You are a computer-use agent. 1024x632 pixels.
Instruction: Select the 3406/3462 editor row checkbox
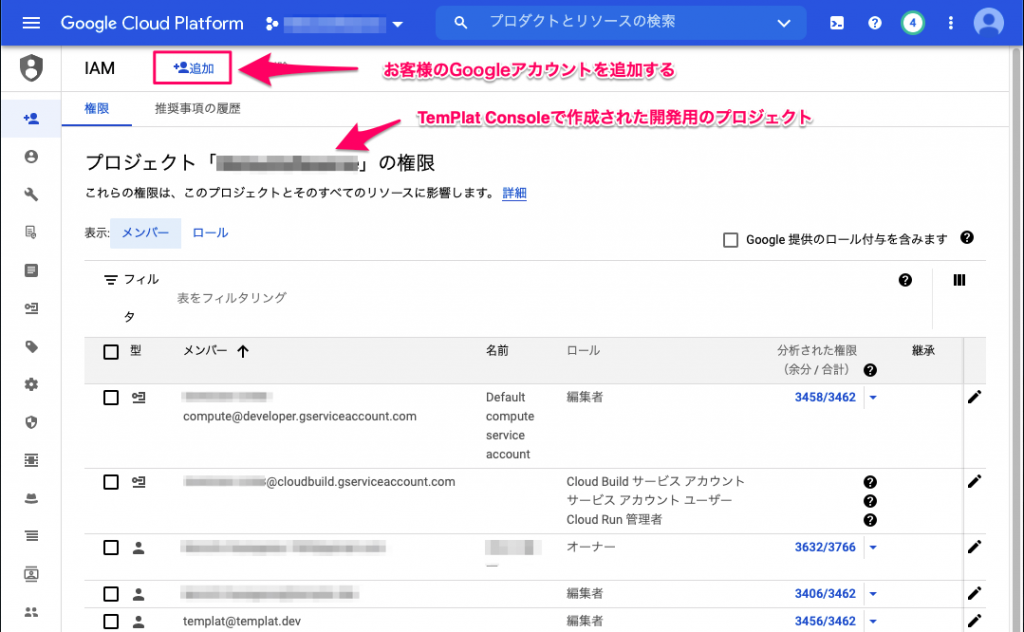(x=111, y=594)
